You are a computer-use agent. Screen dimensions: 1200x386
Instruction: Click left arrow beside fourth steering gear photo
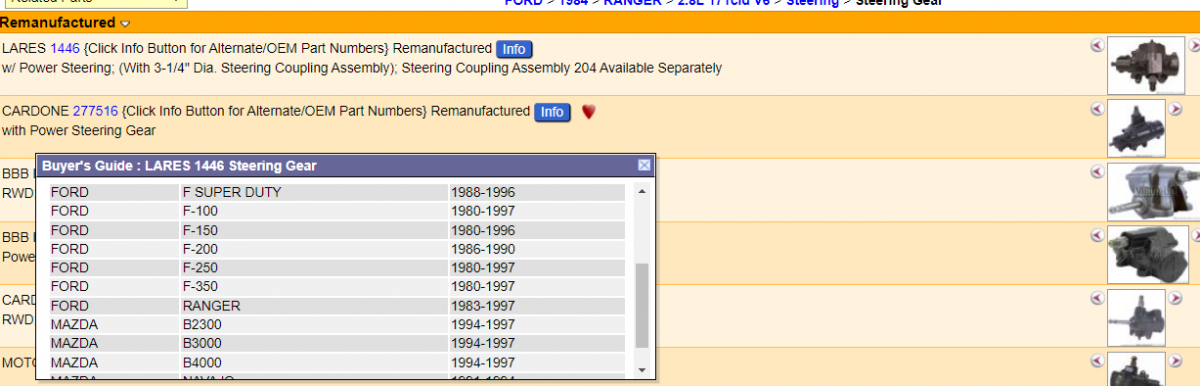tap(1097, 234)
